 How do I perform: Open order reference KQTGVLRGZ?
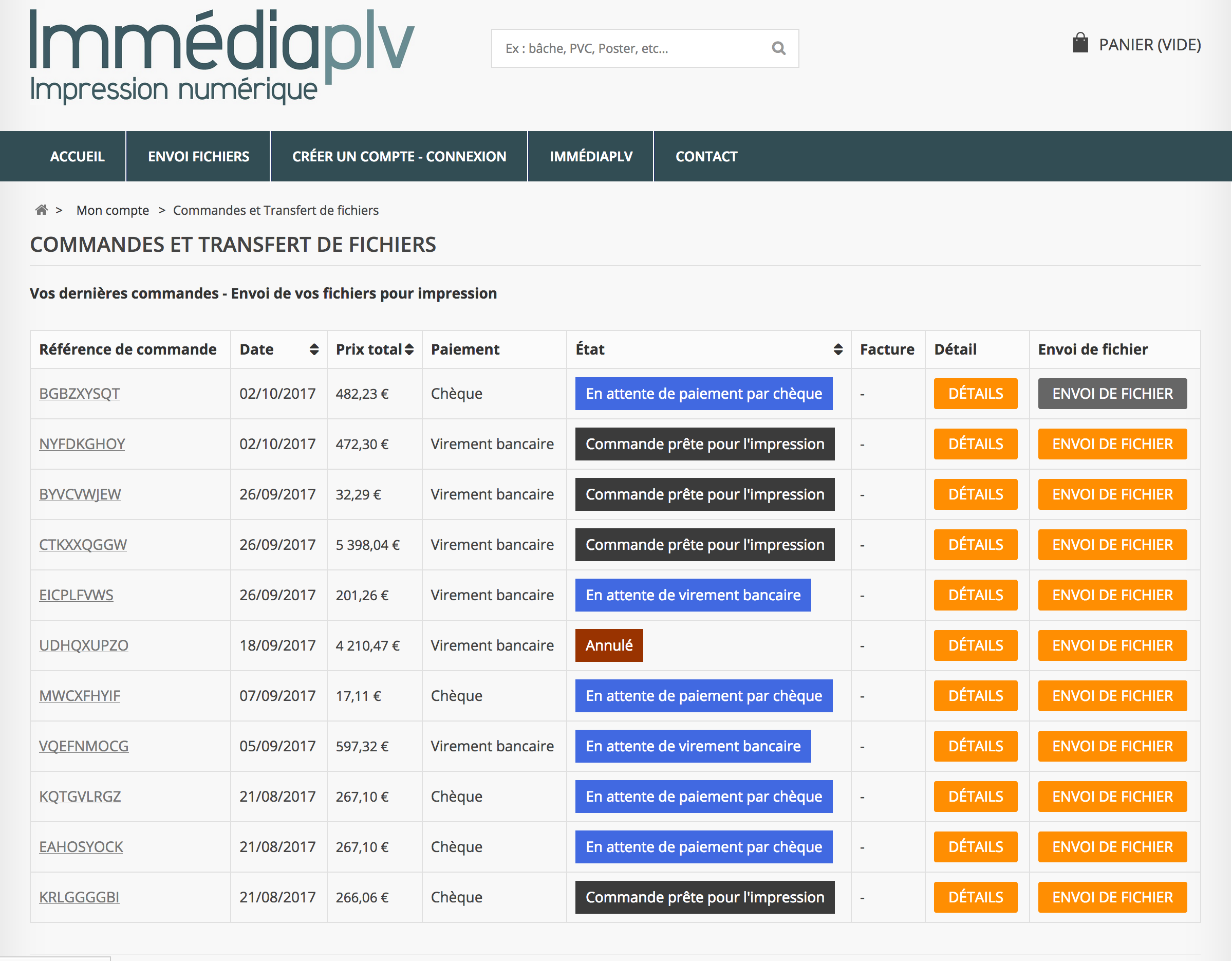80,796
